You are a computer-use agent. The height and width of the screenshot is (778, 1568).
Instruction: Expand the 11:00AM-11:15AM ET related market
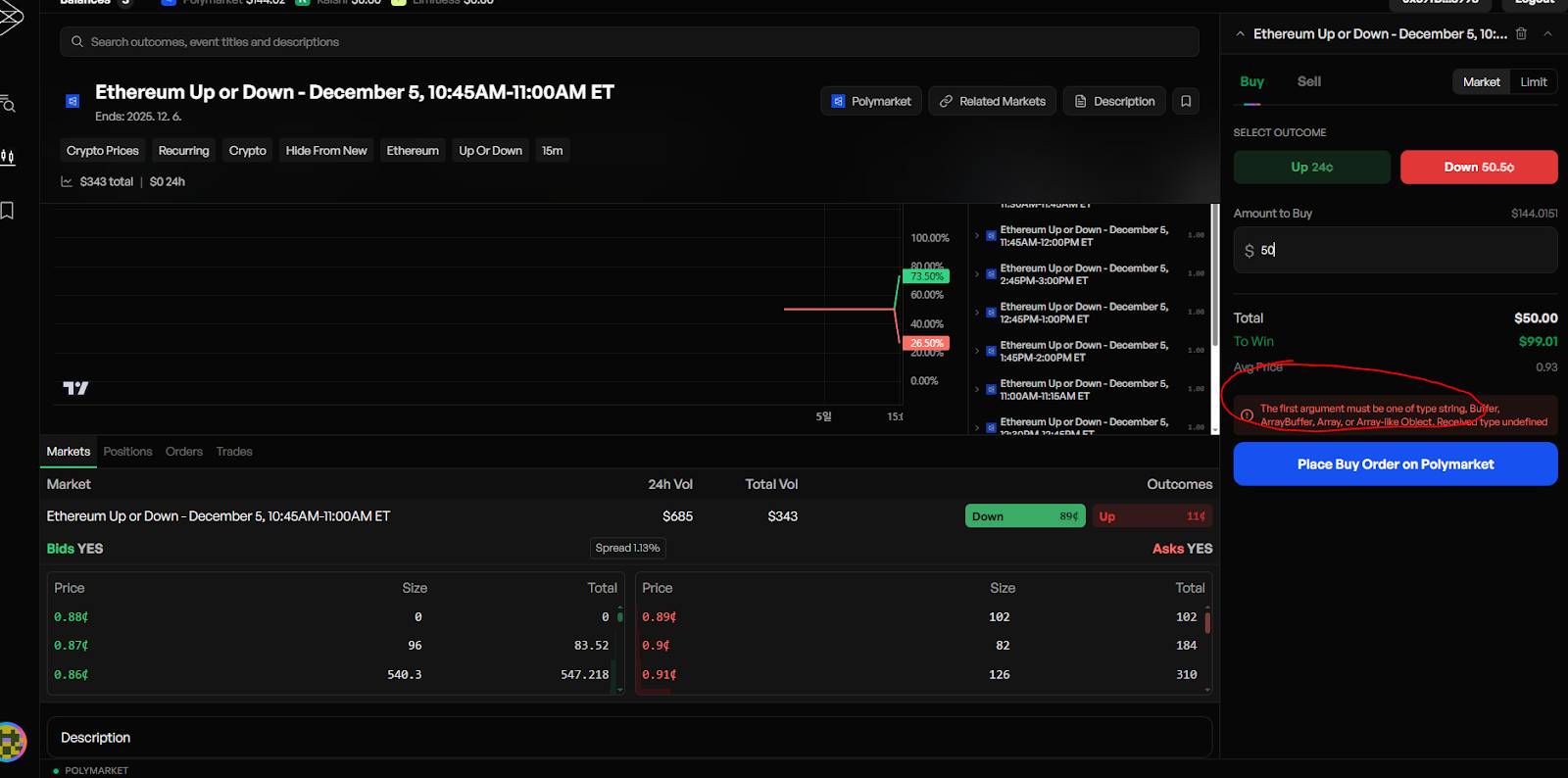(977, 389)
